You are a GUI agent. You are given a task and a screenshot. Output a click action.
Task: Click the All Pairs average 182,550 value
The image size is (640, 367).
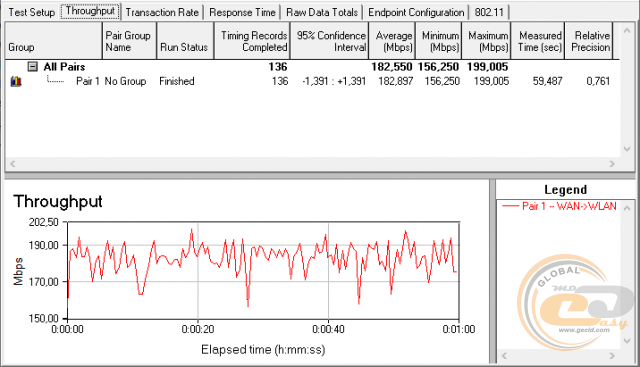pos(392,67)
